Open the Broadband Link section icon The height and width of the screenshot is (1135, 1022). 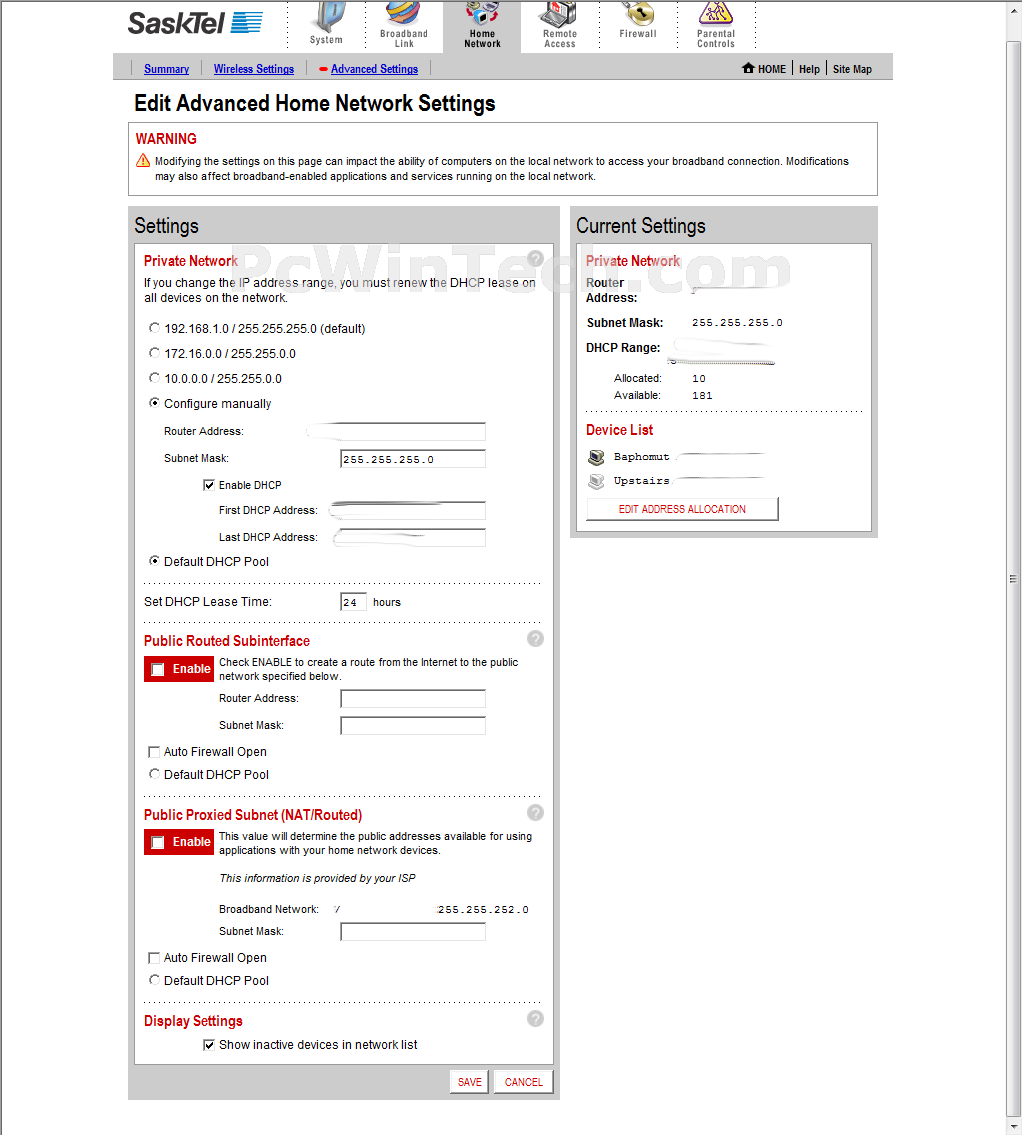click(404, 13)
